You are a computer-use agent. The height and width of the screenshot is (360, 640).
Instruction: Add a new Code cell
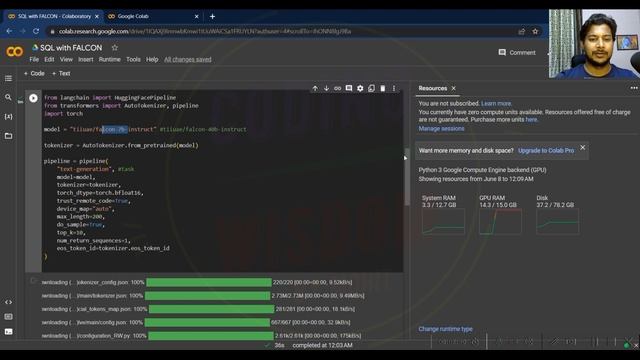pos(34,73)
